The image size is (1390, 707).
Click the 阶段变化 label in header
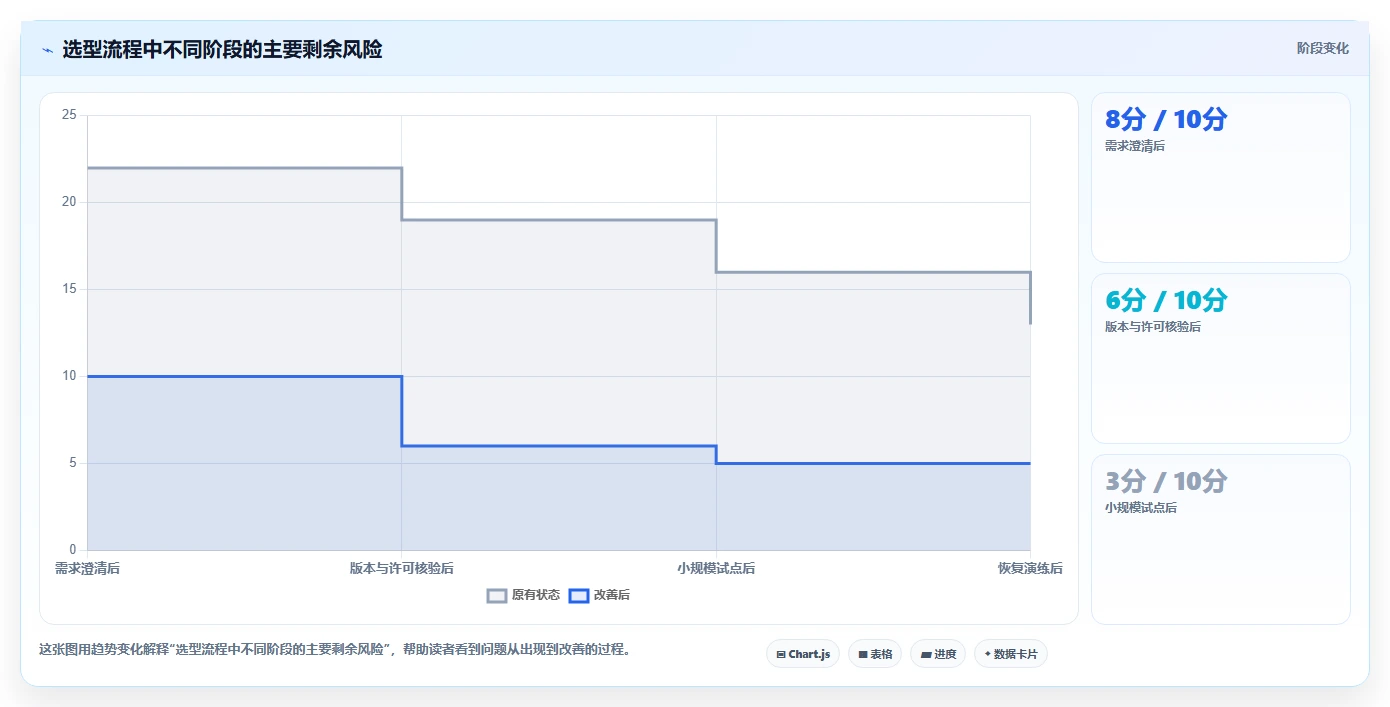point(1323,48)
